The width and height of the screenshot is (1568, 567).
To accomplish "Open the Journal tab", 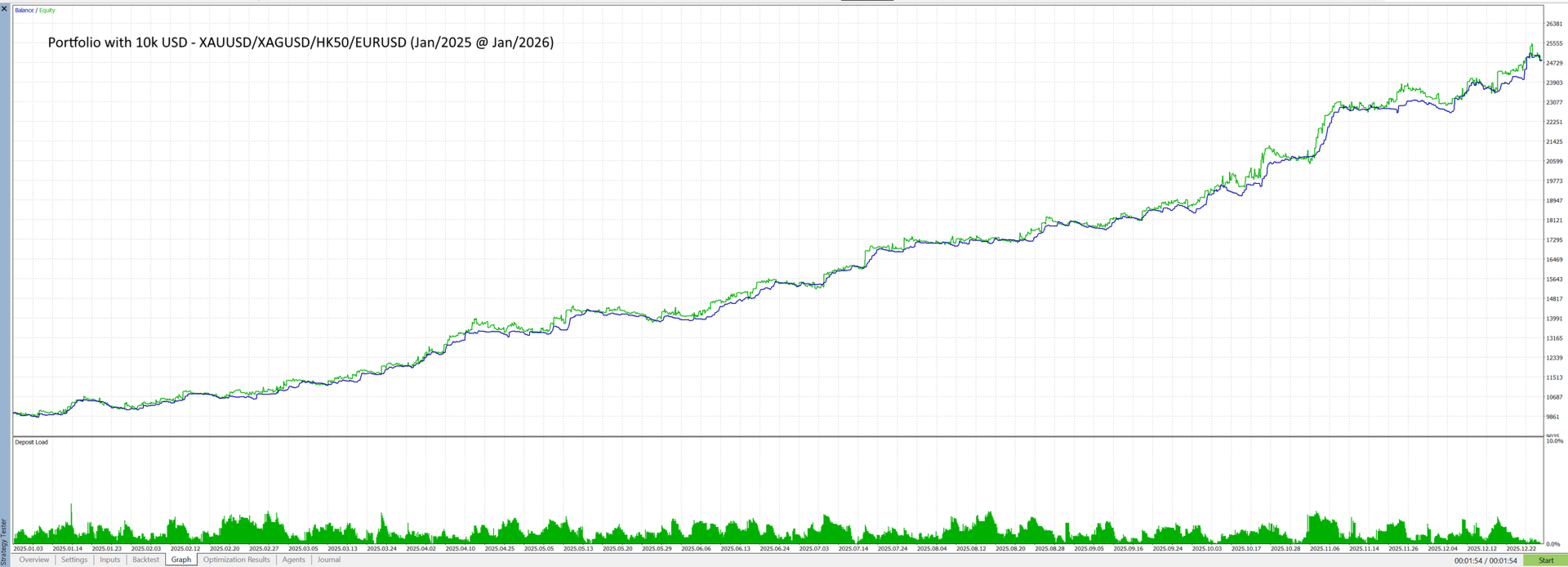I will pos(329,560).
